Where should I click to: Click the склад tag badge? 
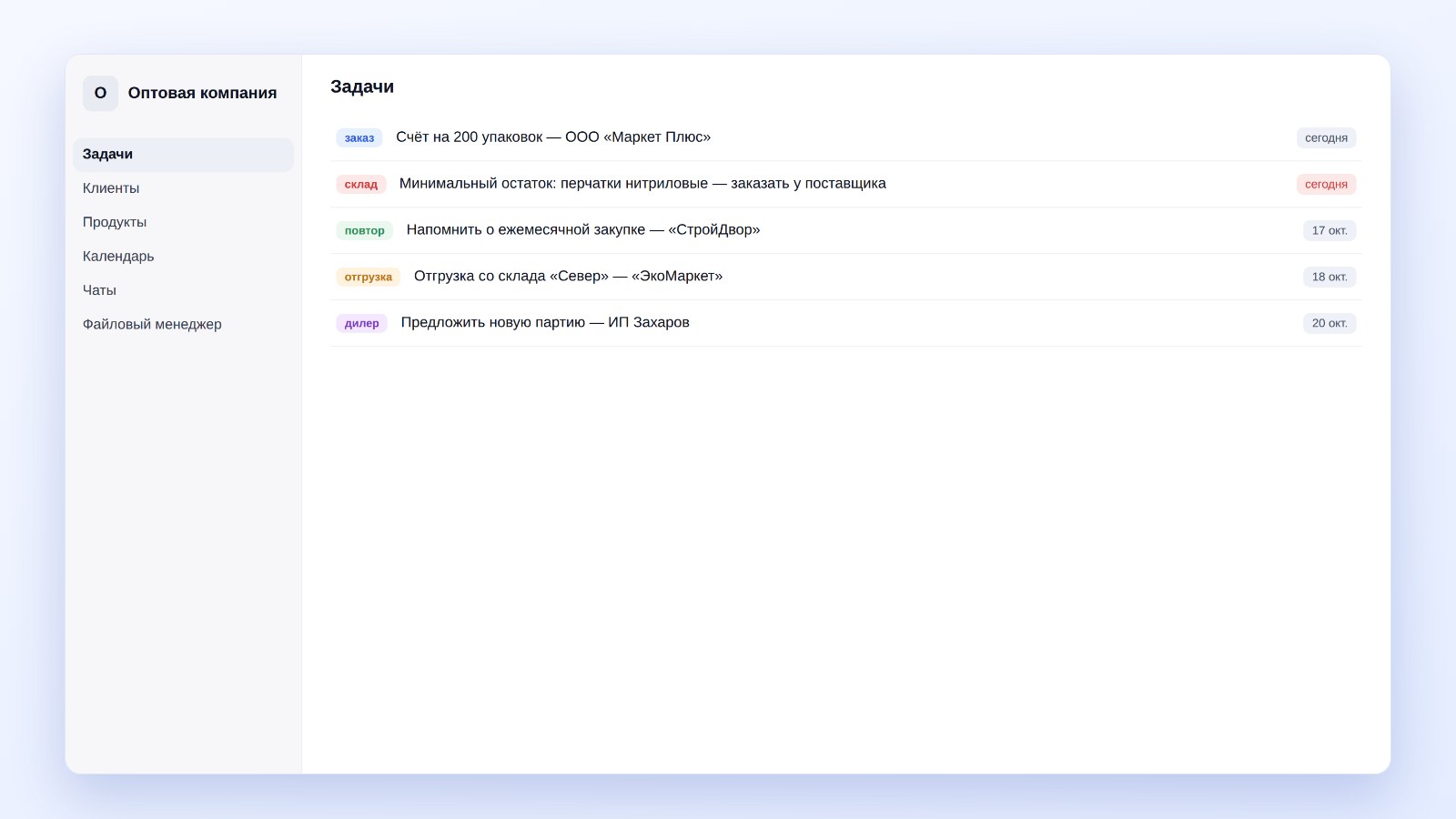pos(361,184)
